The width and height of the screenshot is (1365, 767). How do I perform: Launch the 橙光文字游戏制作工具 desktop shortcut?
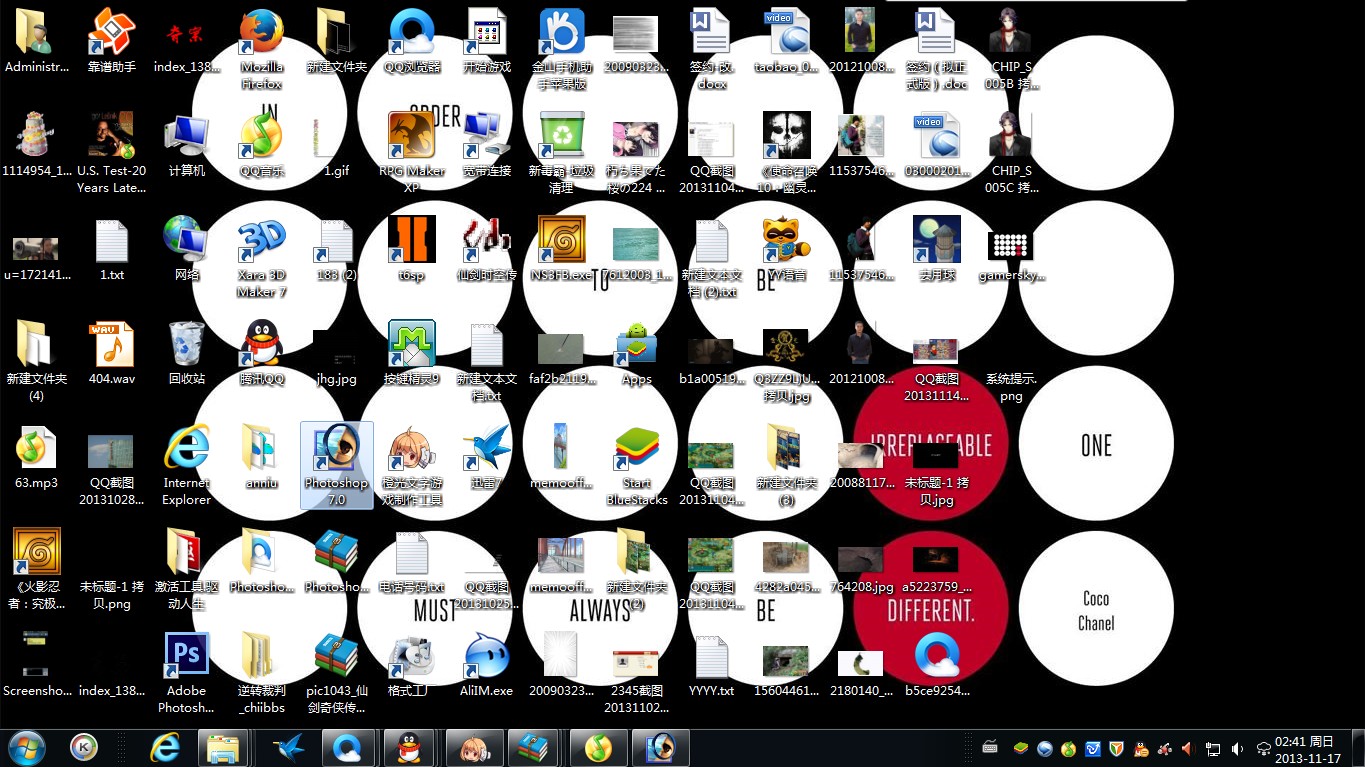(412, 465)
